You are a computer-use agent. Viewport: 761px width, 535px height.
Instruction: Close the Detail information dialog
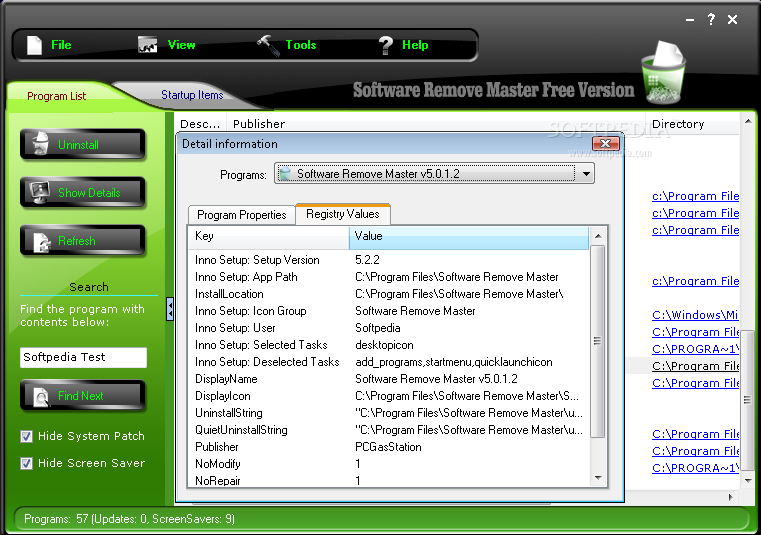pyautogui.click(x=605, y=143)
